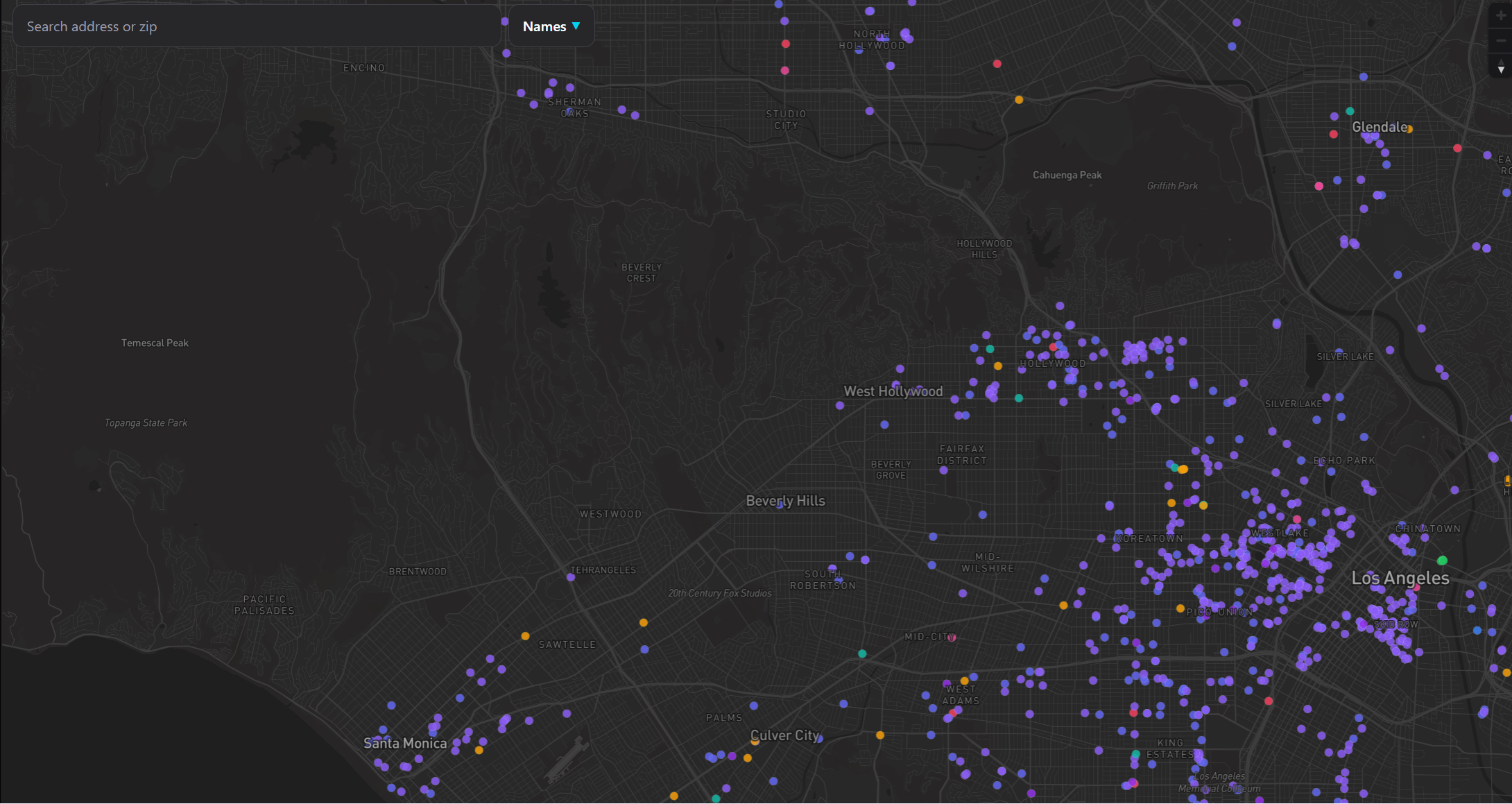Screen dimensions: 1512x804
Task: Reset map bearing with compass button
Action: pyautogui.click(x=1501, y=67)
